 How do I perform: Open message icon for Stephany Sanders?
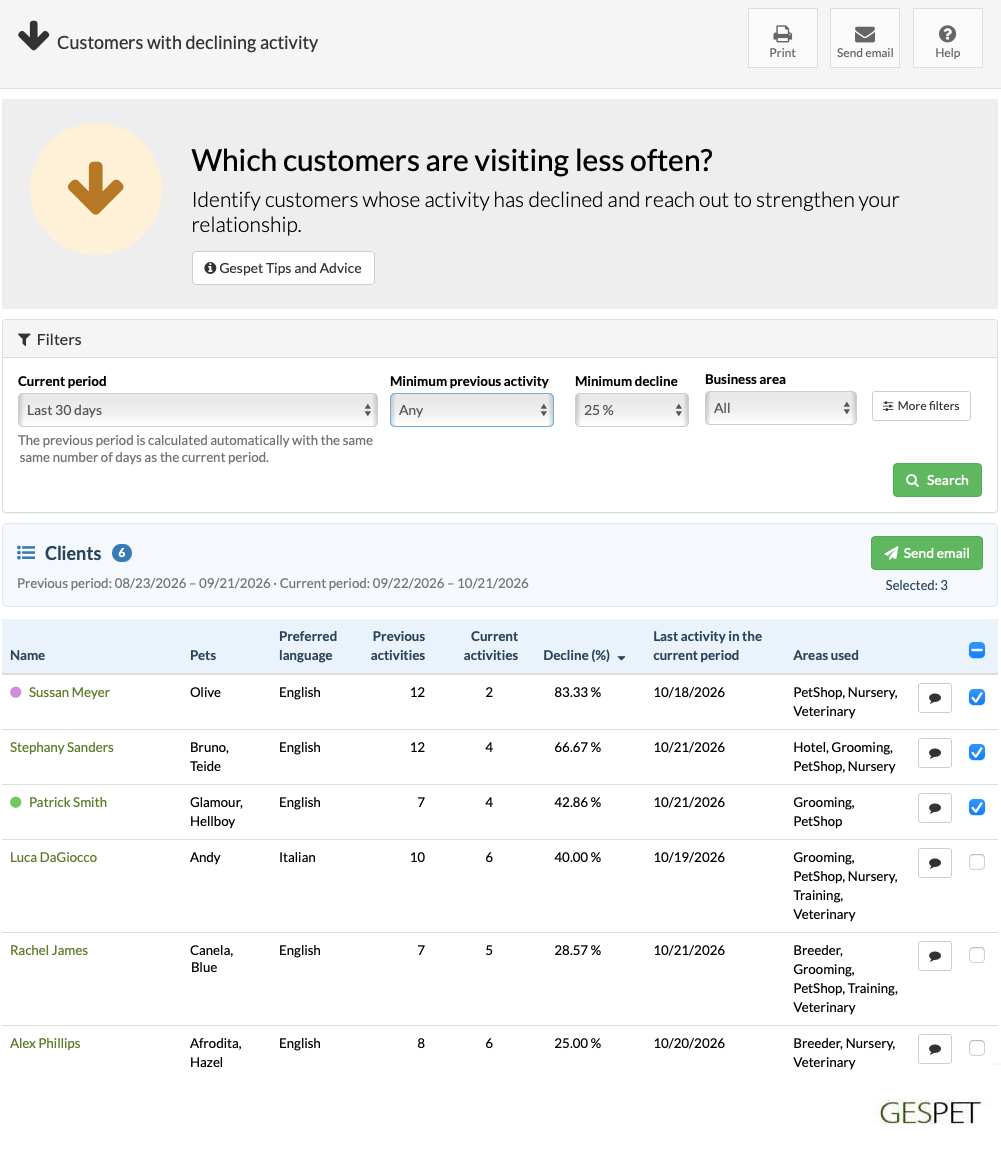pos(935,753)
